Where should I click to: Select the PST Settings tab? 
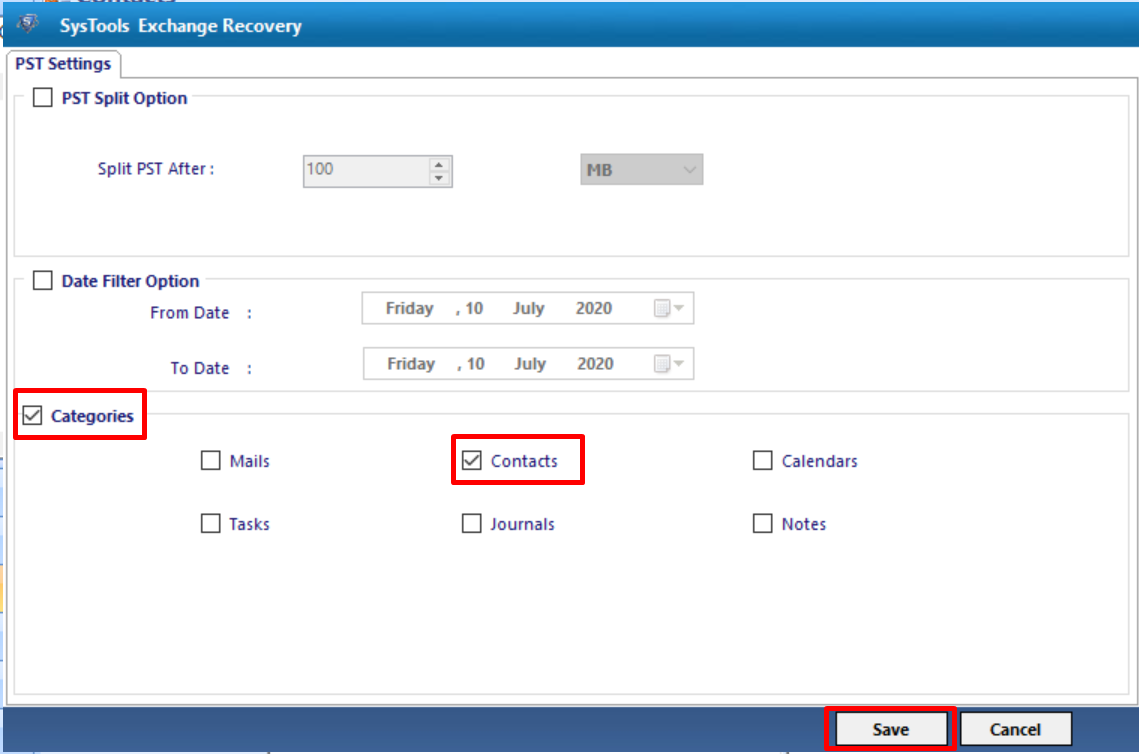[63, 64]
